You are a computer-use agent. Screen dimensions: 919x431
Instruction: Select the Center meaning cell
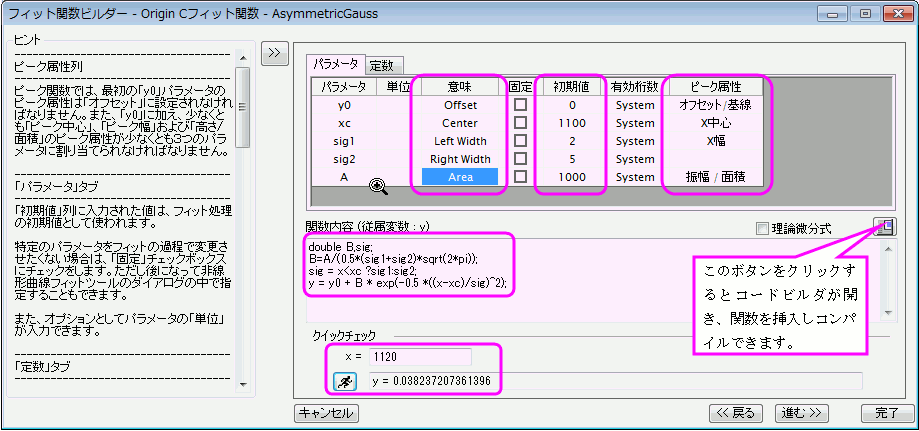(460, 123)
